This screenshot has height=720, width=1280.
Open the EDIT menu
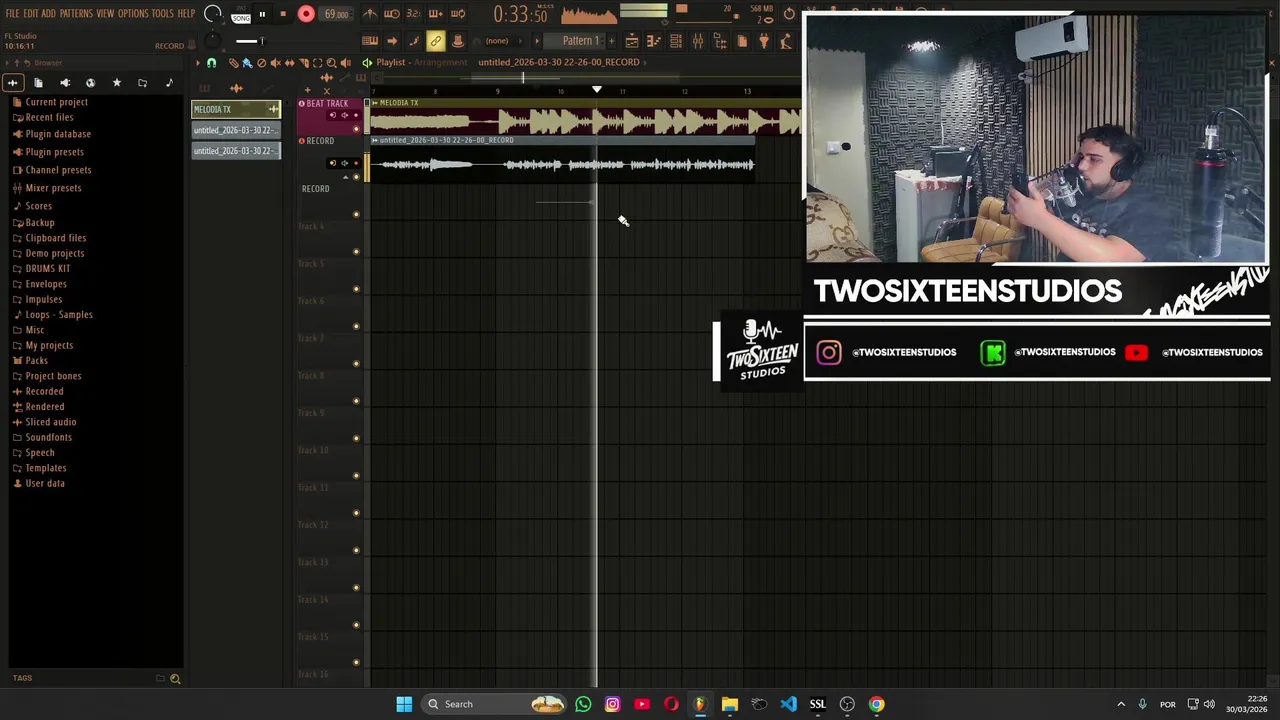tap(30, 14)
